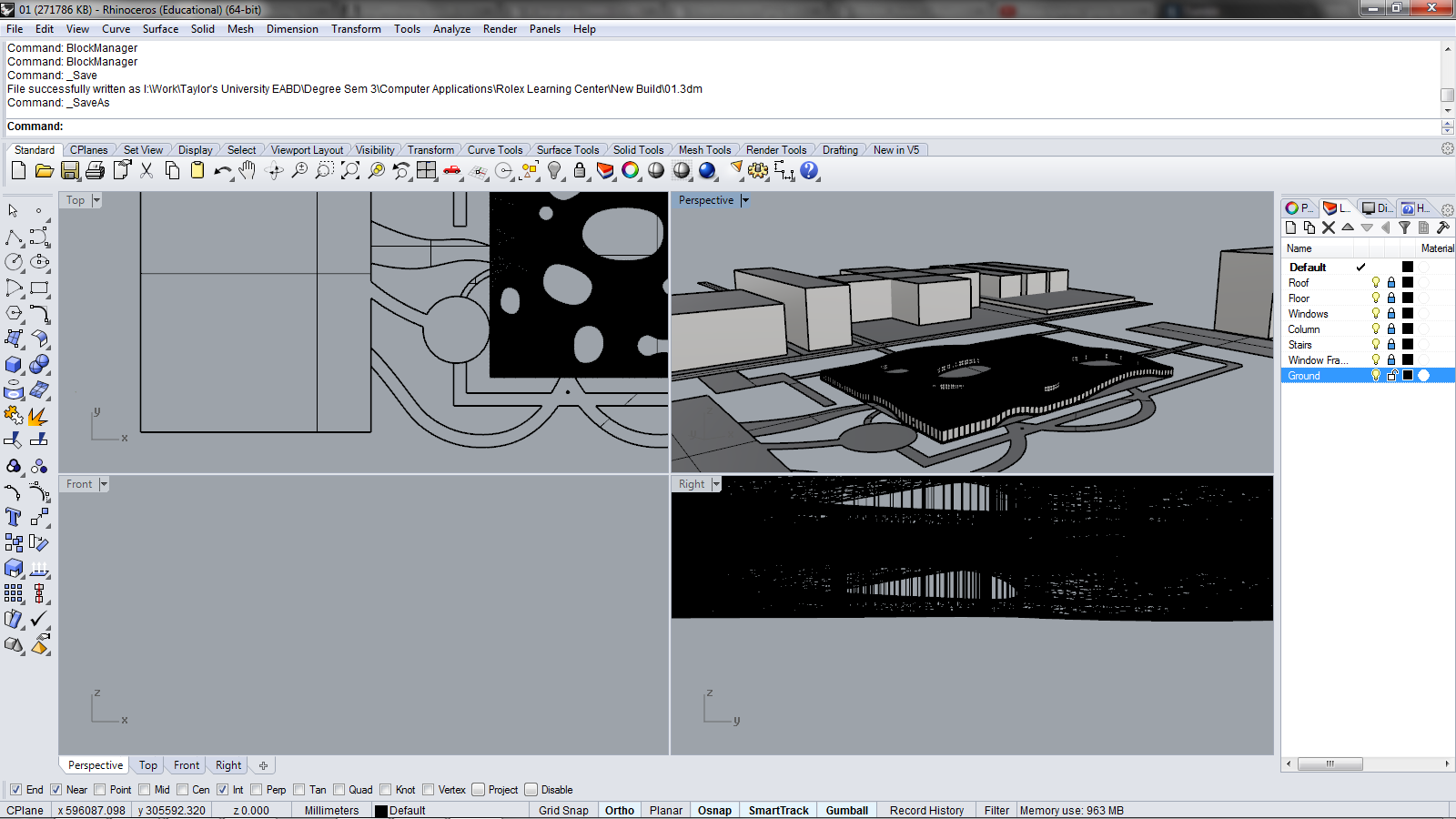Open the layer filter funnel icon
The height and width of the screenshot is (819, 1456).
(x=1404, y=227)
